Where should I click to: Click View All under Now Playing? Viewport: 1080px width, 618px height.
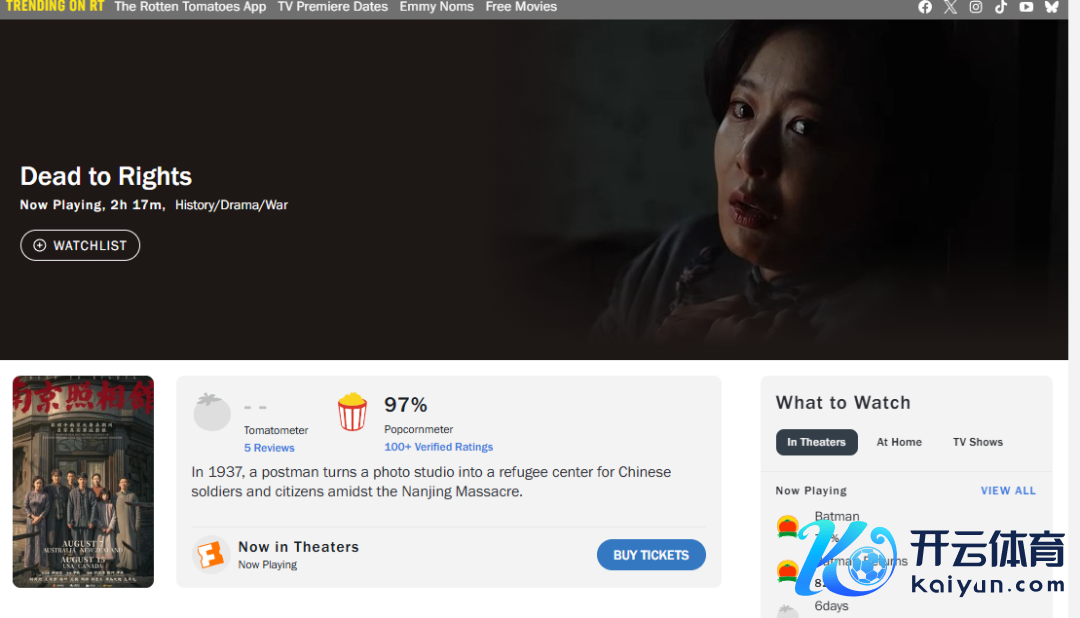[x=1008, y=491]
